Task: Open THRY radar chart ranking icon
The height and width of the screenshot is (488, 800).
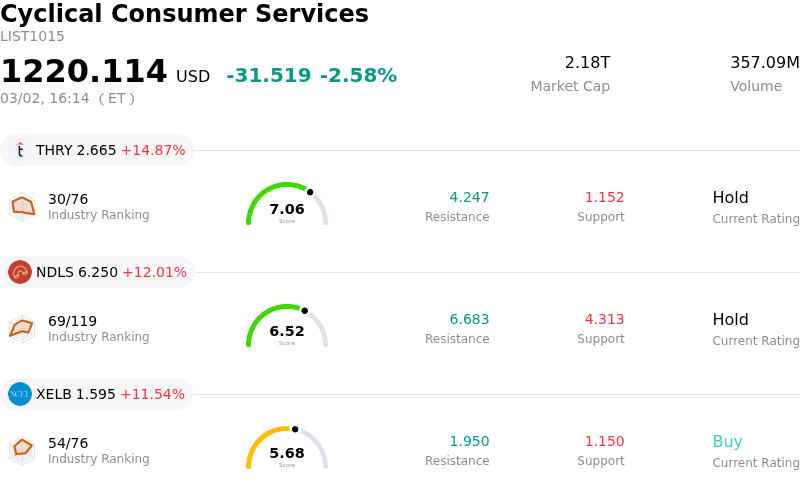Action: coord(22,206)
